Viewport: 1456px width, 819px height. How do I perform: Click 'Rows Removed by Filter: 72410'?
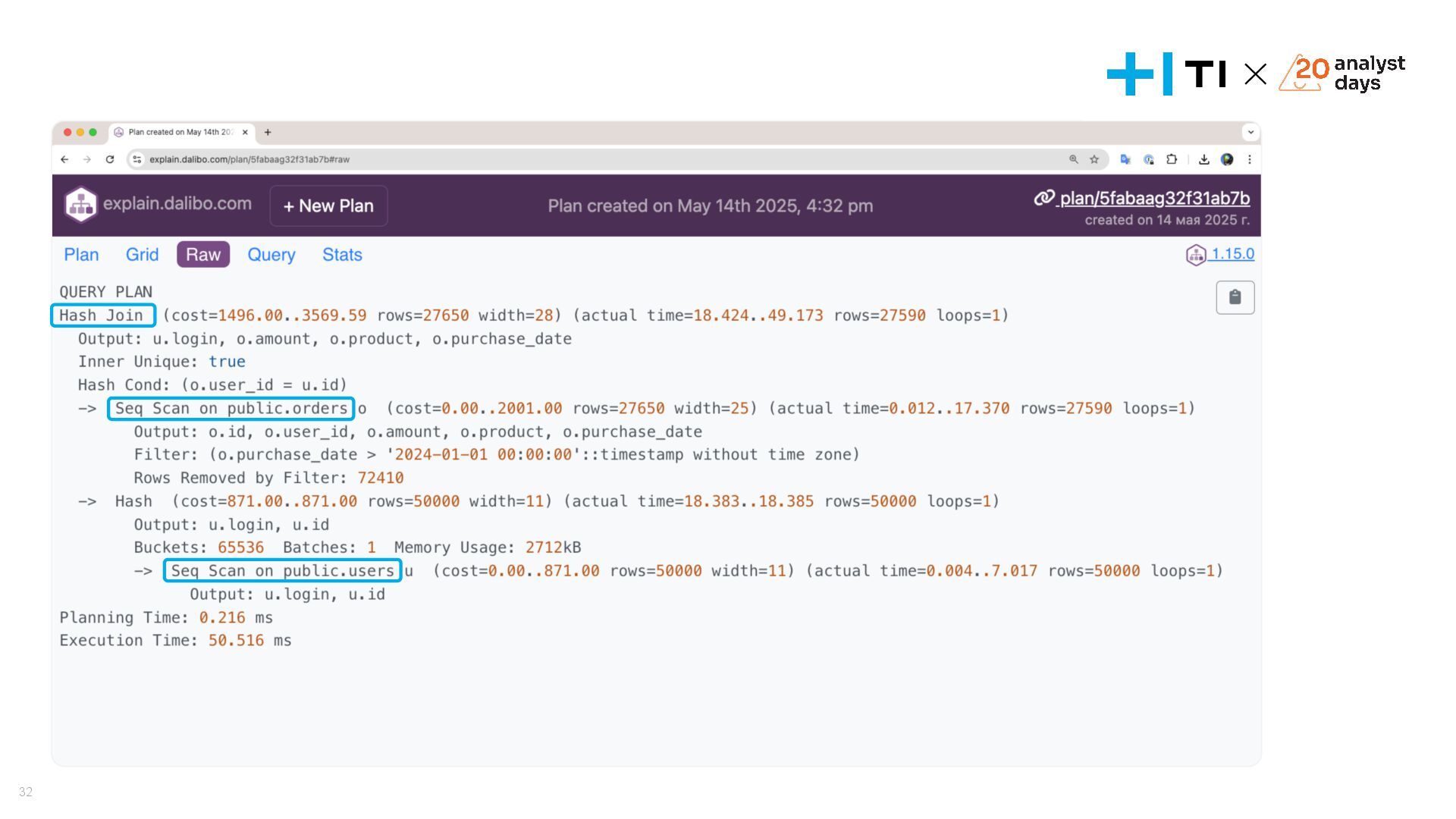268,479
